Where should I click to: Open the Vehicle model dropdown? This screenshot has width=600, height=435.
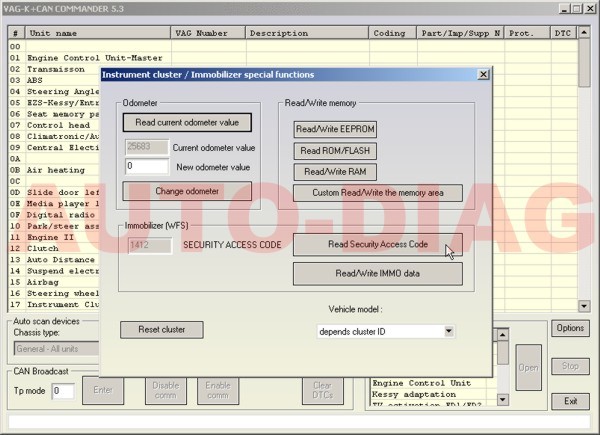(x=449, y=331)
